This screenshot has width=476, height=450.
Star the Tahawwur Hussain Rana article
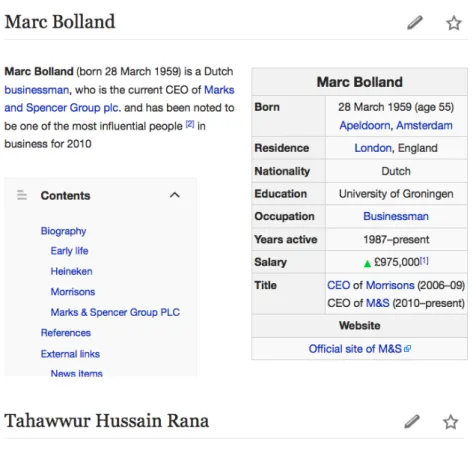tap(451, 422)
